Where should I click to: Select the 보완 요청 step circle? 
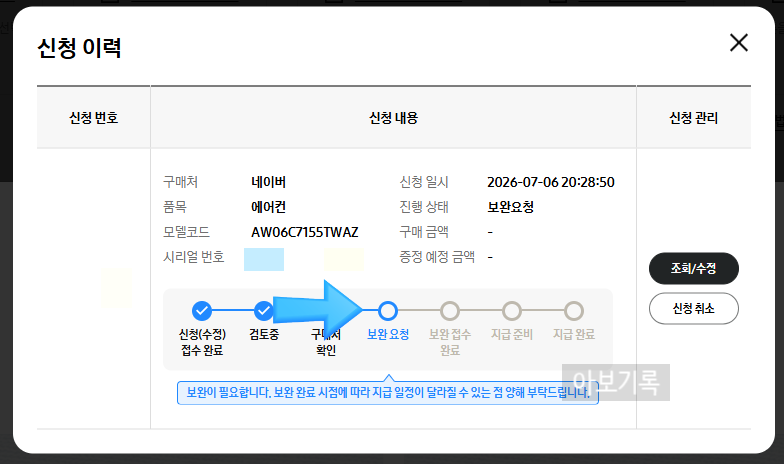pyautogui.click(x=388, y=311)
